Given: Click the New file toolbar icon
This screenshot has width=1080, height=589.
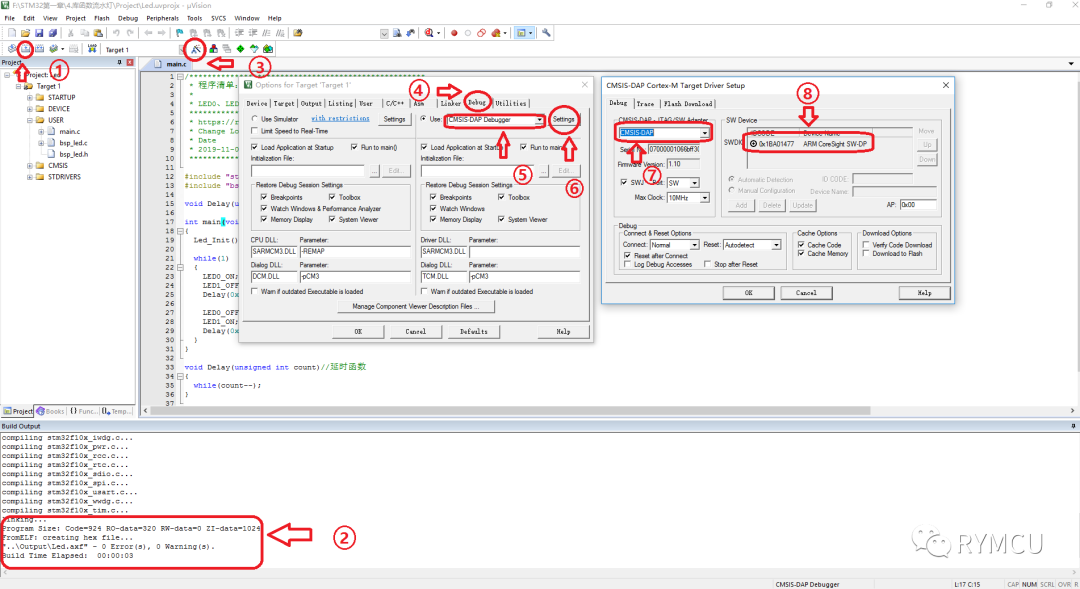Looking at the screenshot, I should [12, 33].
